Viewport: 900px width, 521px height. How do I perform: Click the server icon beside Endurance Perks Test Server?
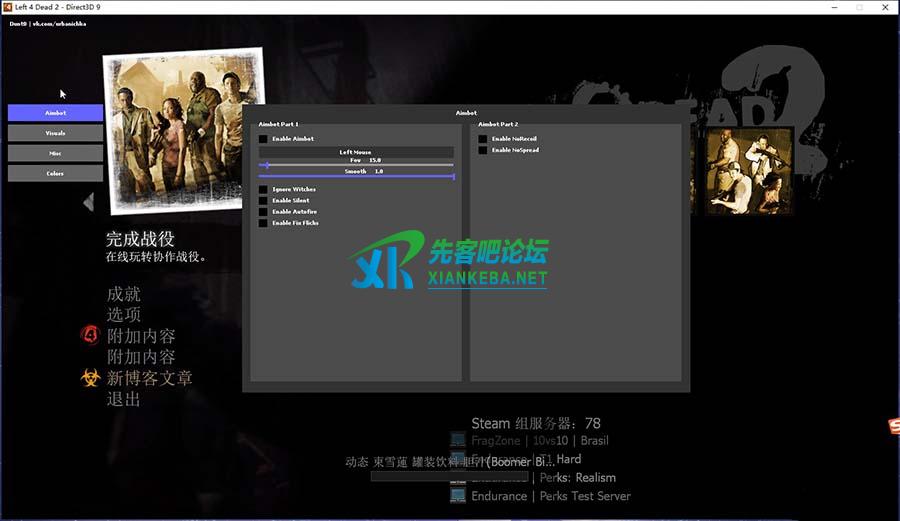457,495
